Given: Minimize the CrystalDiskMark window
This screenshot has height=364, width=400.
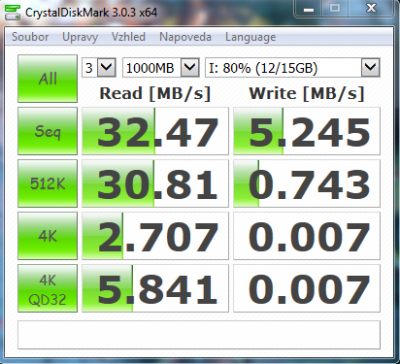Looking at the screenshot, I should coord(309,9).
